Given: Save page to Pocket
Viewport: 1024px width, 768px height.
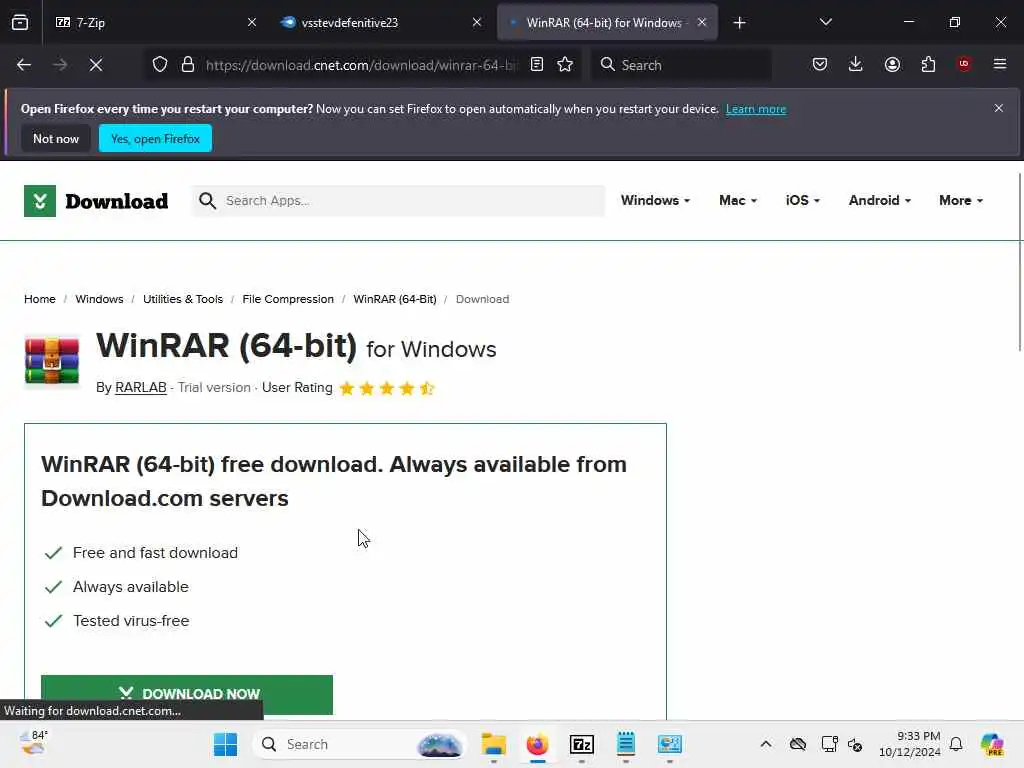Looking at the screenshot, I should click(820, 65).
